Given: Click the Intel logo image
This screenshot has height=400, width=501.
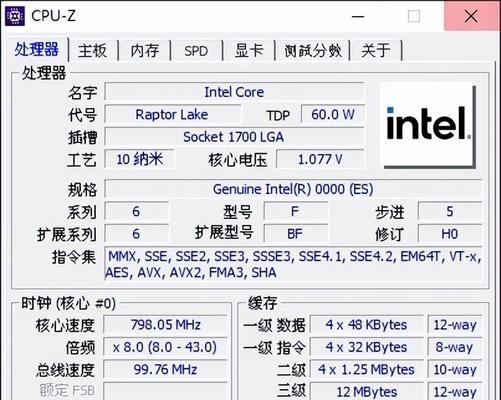Looking at the screenshot, I should coord(429,125).
